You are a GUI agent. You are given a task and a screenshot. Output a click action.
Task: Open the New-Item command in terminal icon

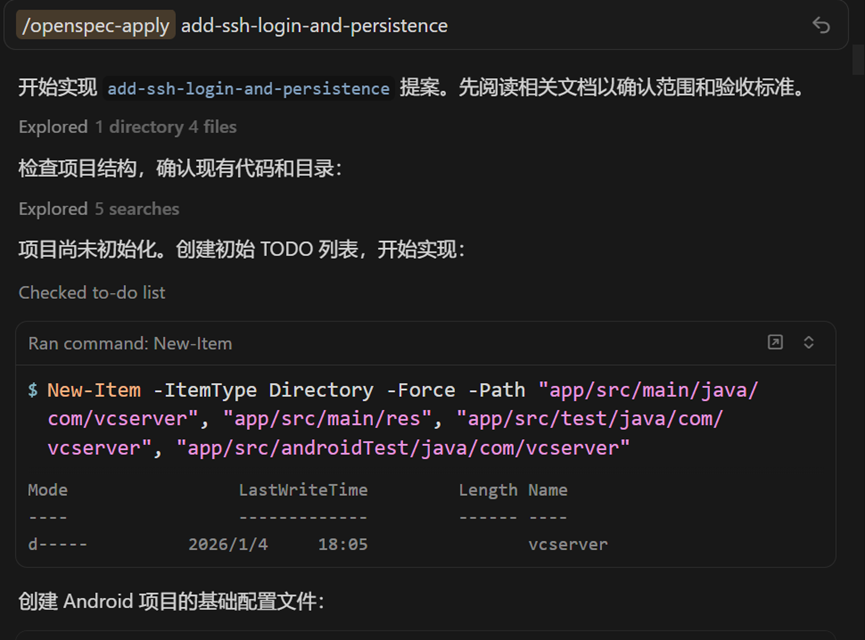click(775, 343)
